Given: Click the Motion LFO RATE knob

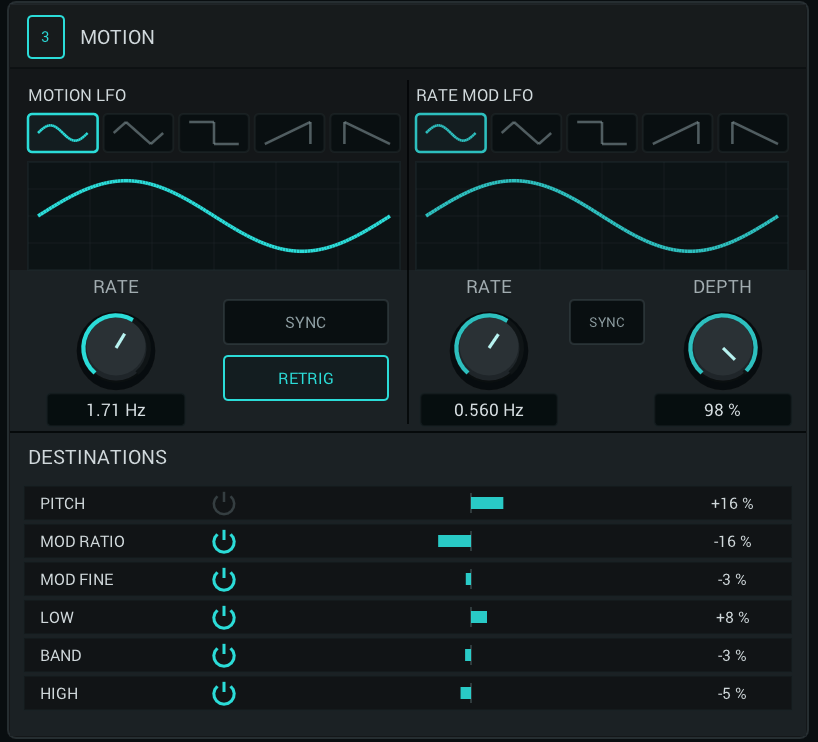Looking at the screenshot, I should point(116,350).
